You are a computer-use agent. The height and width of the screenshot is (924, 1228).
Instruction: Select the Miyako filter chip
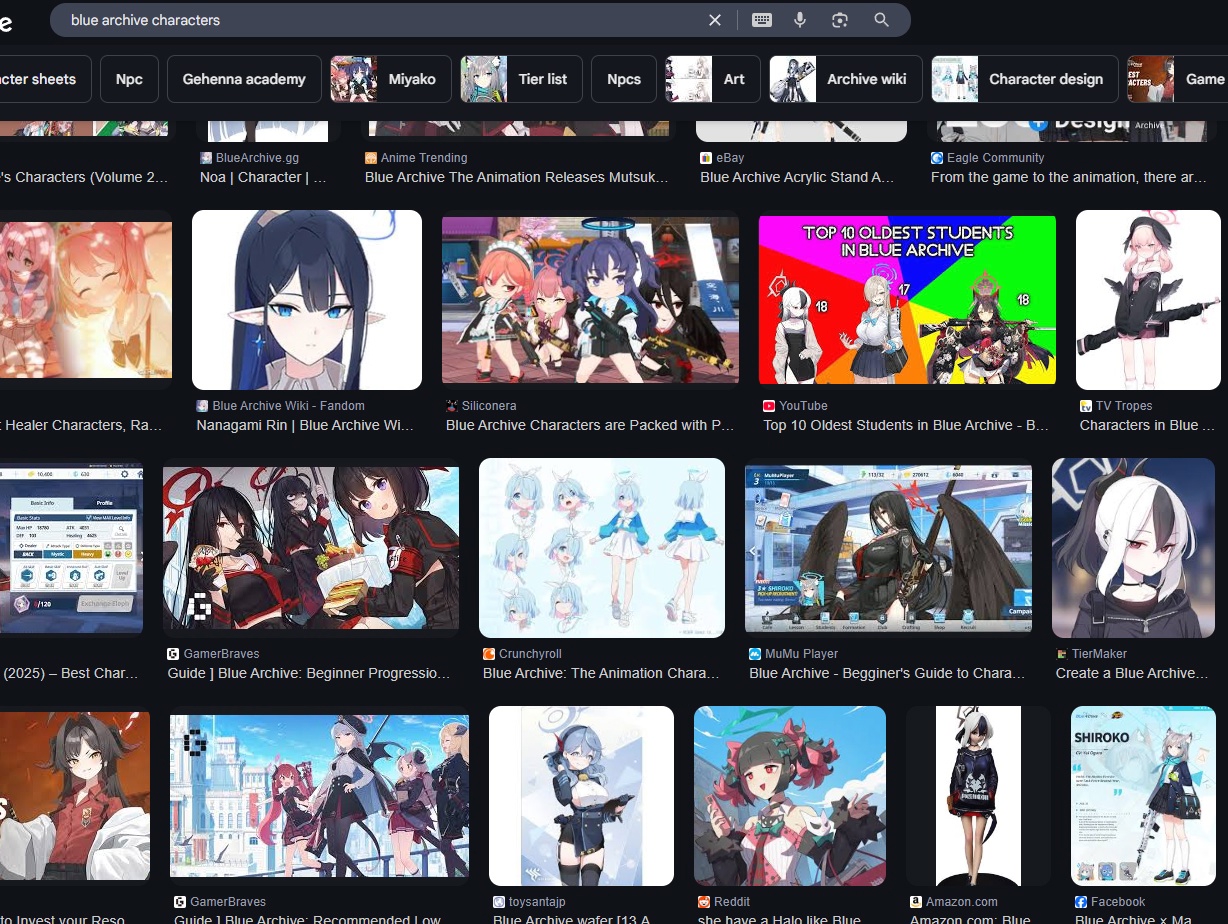point(391,79)
